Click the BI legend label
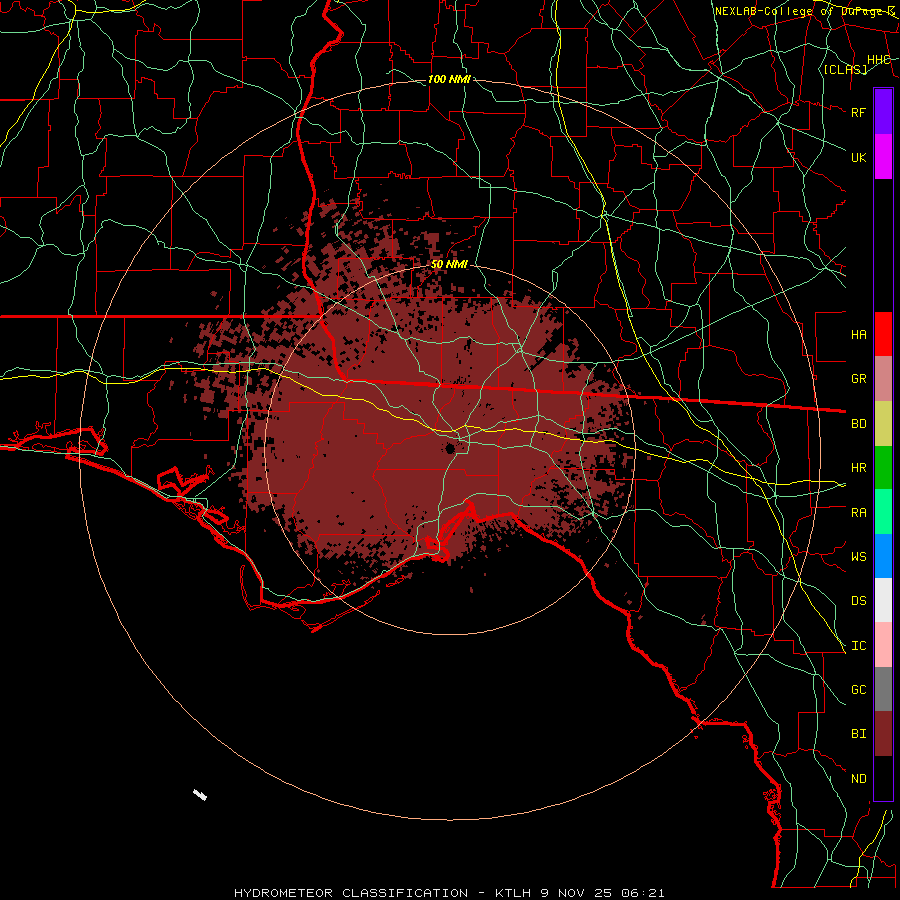 (x=858, y=734)
